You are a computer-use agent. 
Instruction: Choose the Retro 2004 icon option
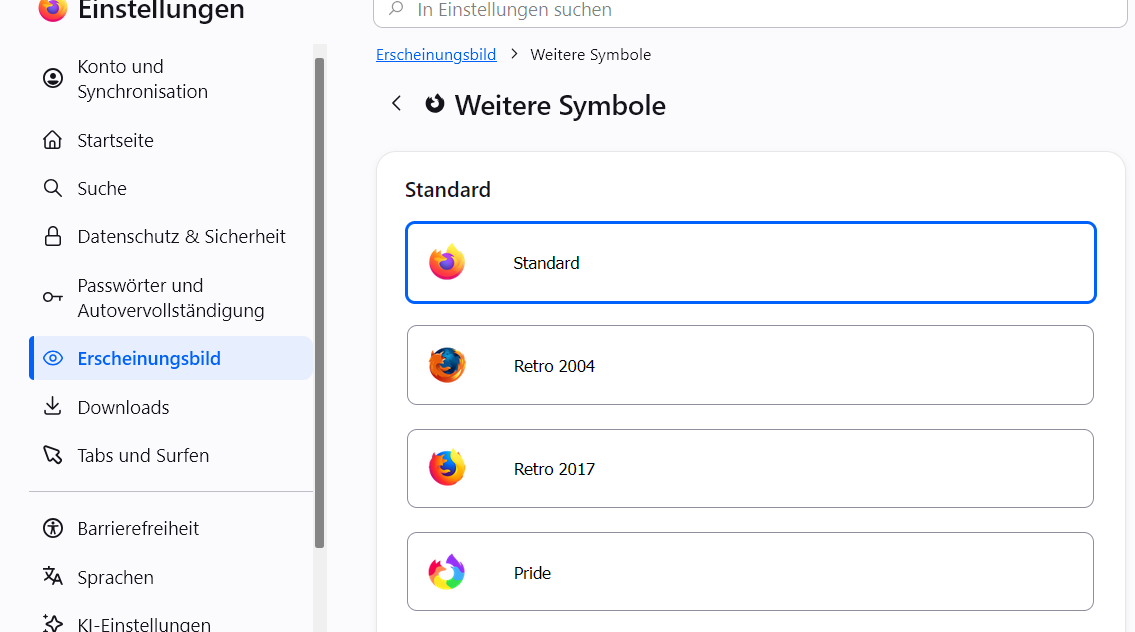coord(750,365)
